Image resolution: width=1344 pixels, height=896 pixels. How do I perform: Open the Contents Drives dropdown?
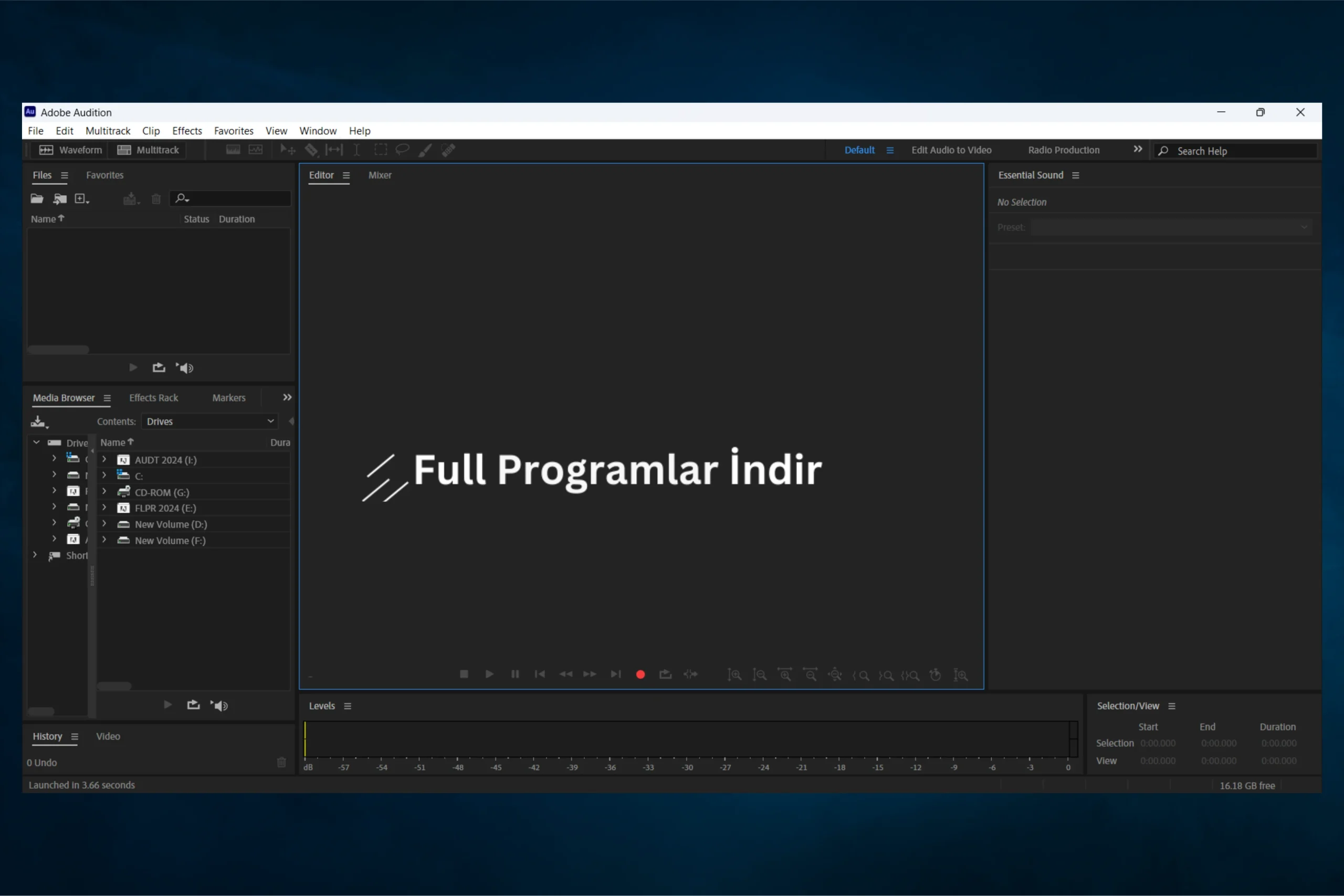(209, 421)
